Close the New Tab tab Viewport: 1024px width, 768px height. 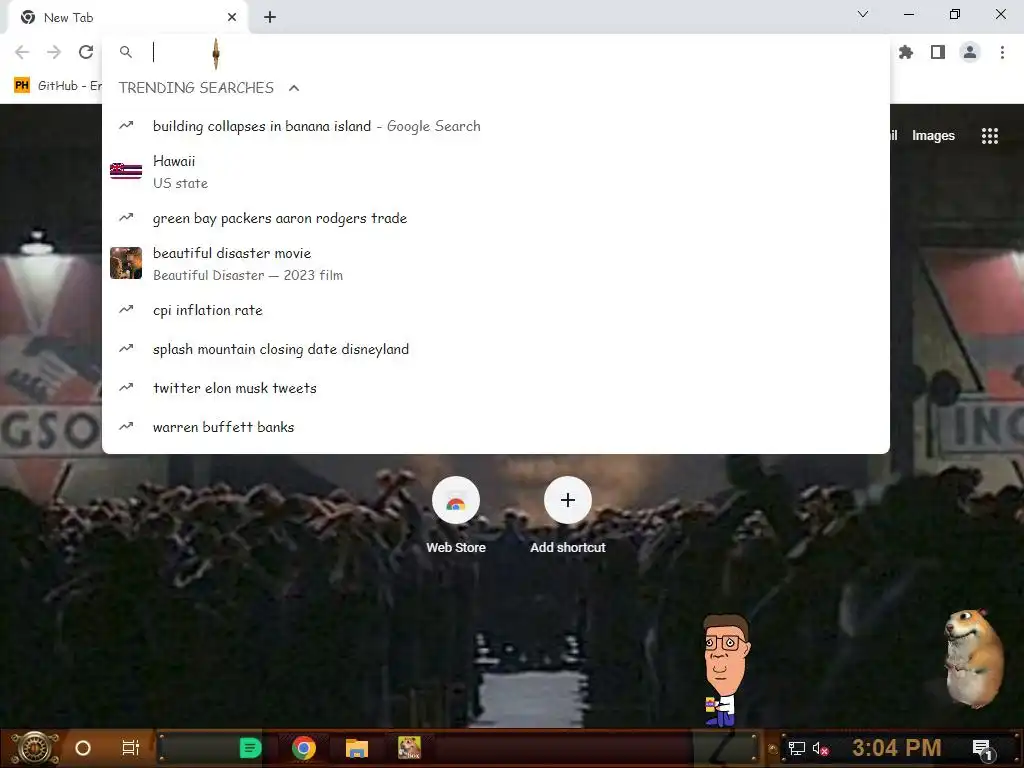(232, 18)
